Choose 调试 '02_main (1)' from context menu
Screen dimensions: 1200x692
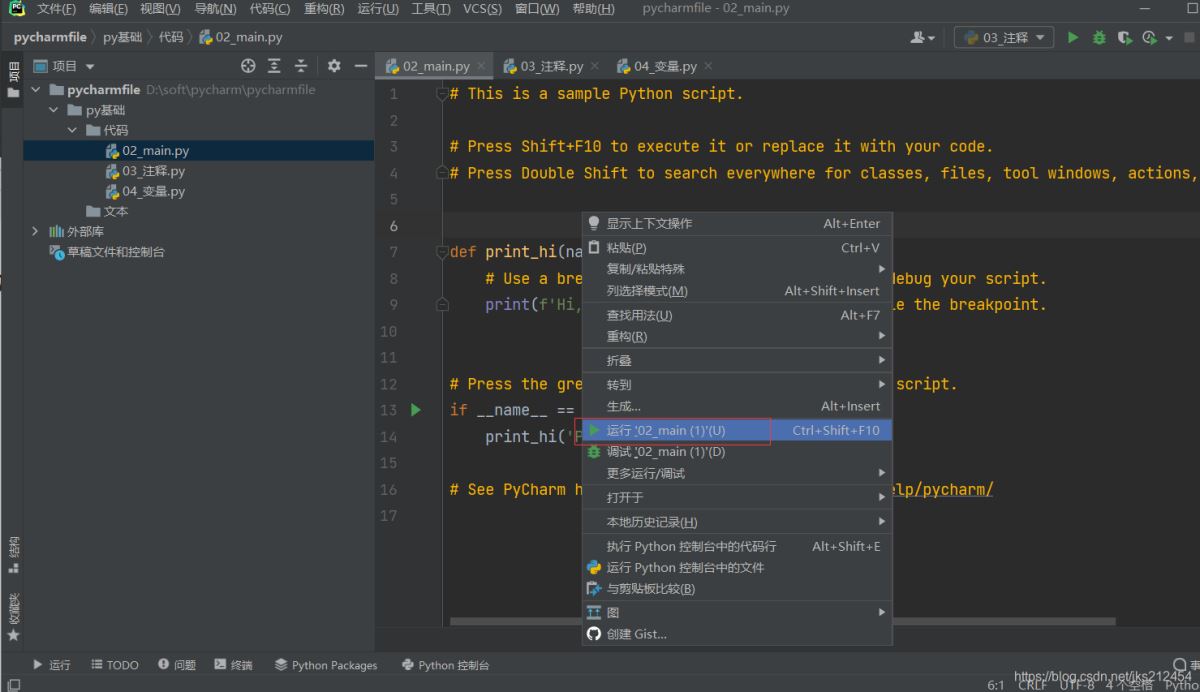pyautogui.click(x=666, y=452)
